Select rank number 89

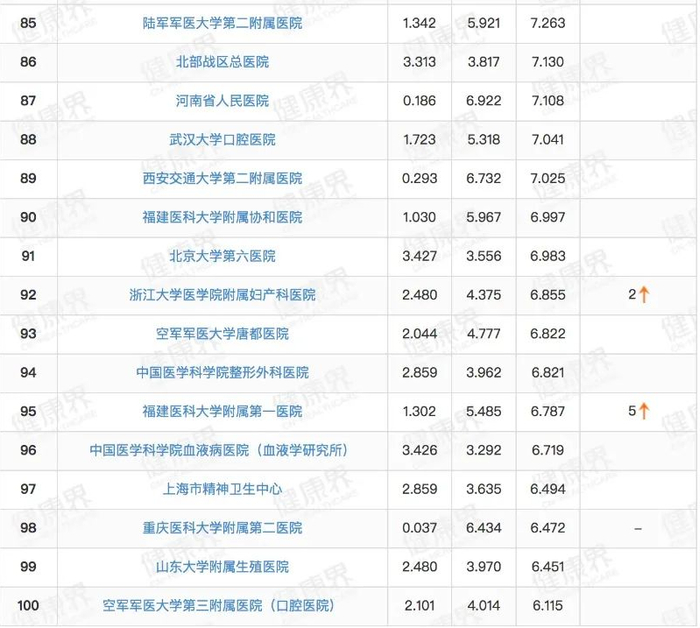(28, 178)
